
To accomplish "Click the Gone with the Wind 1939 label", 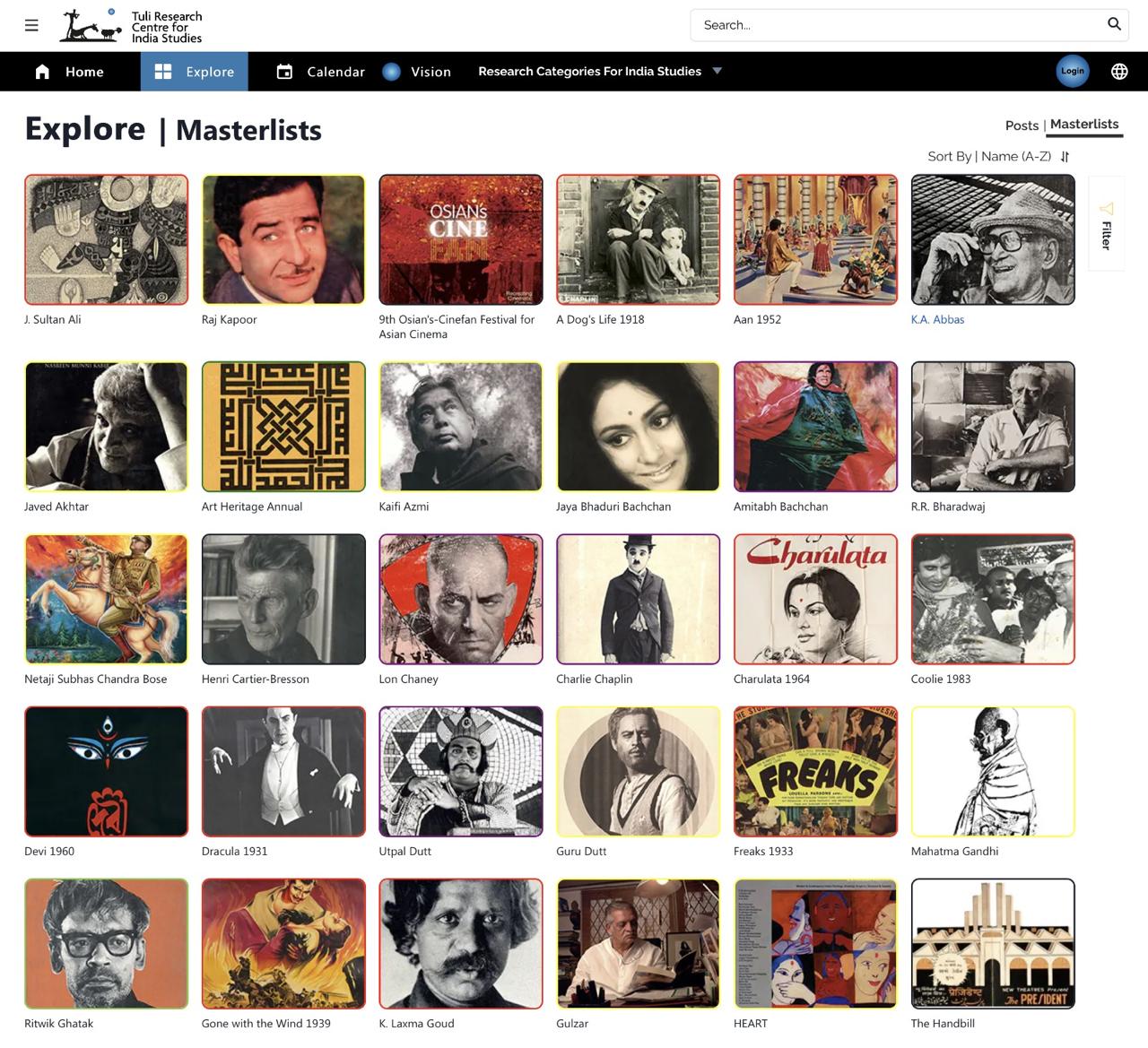I will tap(266, 1023).
